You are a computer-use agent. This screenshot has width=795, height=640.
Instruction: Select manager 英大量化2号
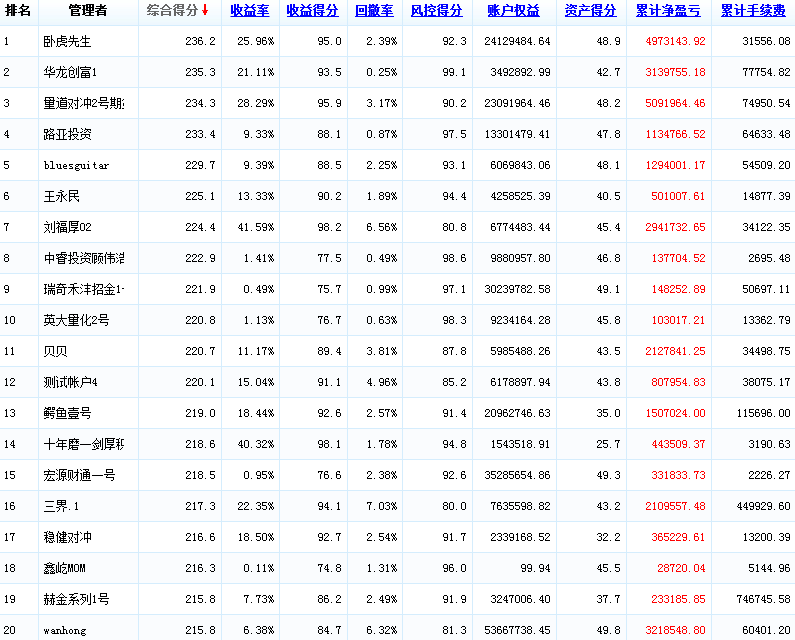(76, 320)
